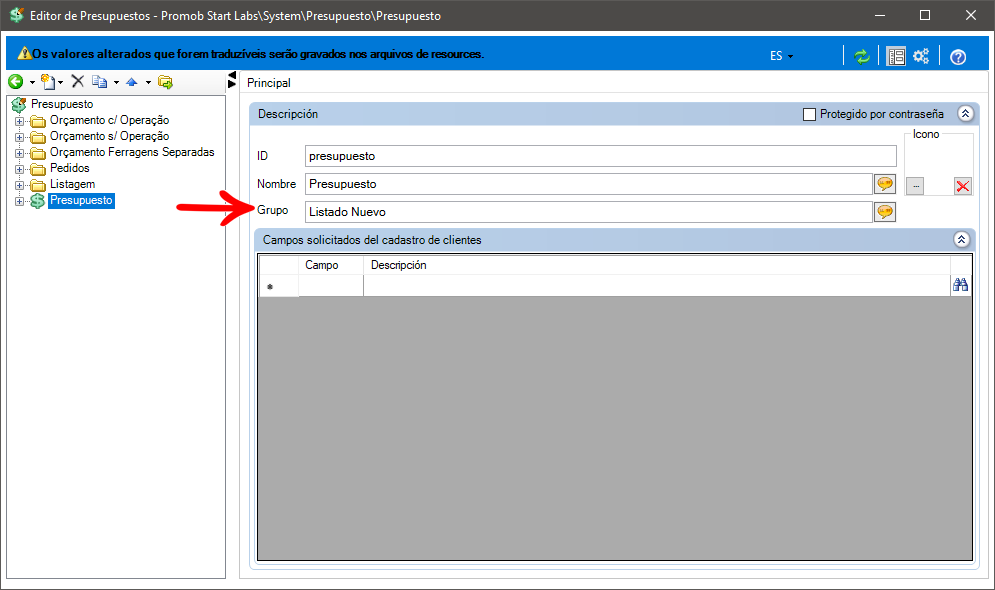
Task: Click the Campo column header
Action: [331, 265]
